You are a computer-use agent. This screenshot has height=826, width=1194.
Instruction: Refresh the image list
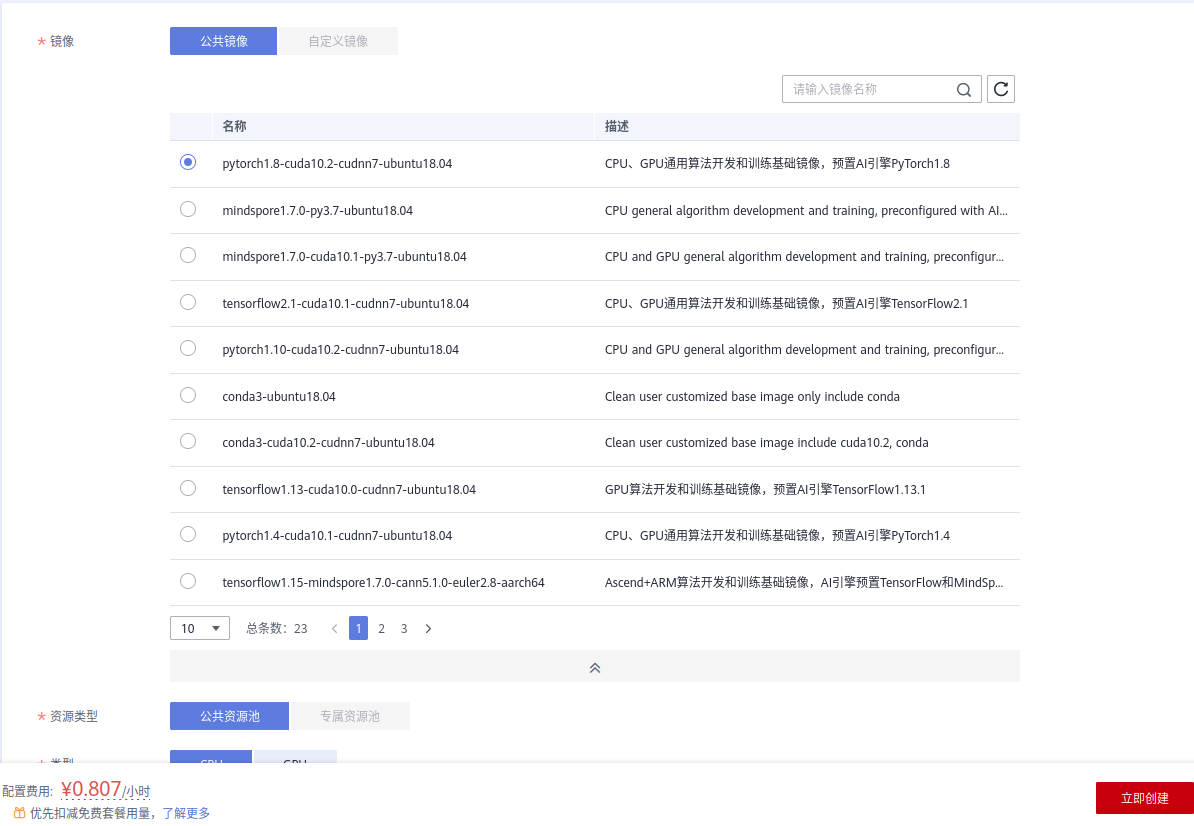(x=1001, y=89)
